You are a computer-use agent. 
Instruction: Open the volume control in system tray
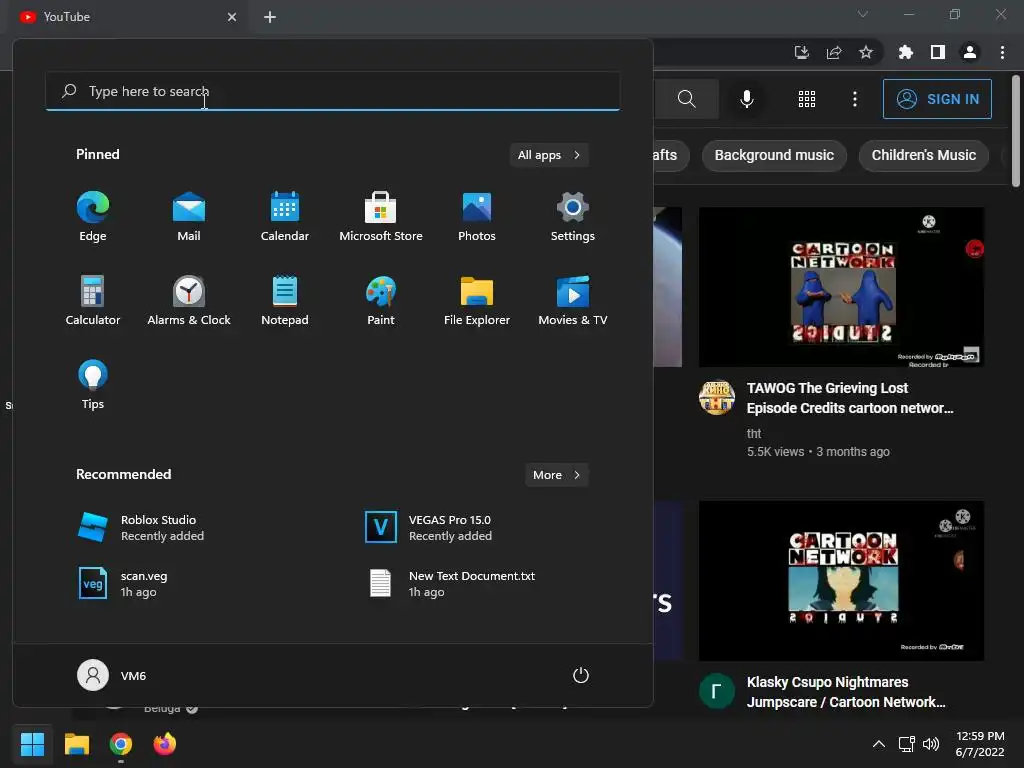click(x=931, y=744)
